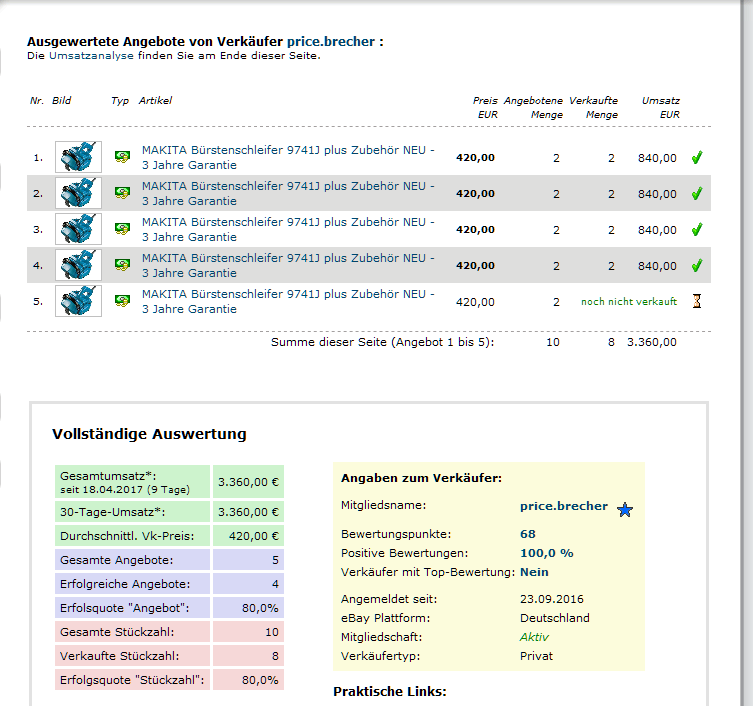This screenshot has width=753, height=706.
Task: Click the money type icon in row 3
Action: pyautogui.click(x=122, y=229)
